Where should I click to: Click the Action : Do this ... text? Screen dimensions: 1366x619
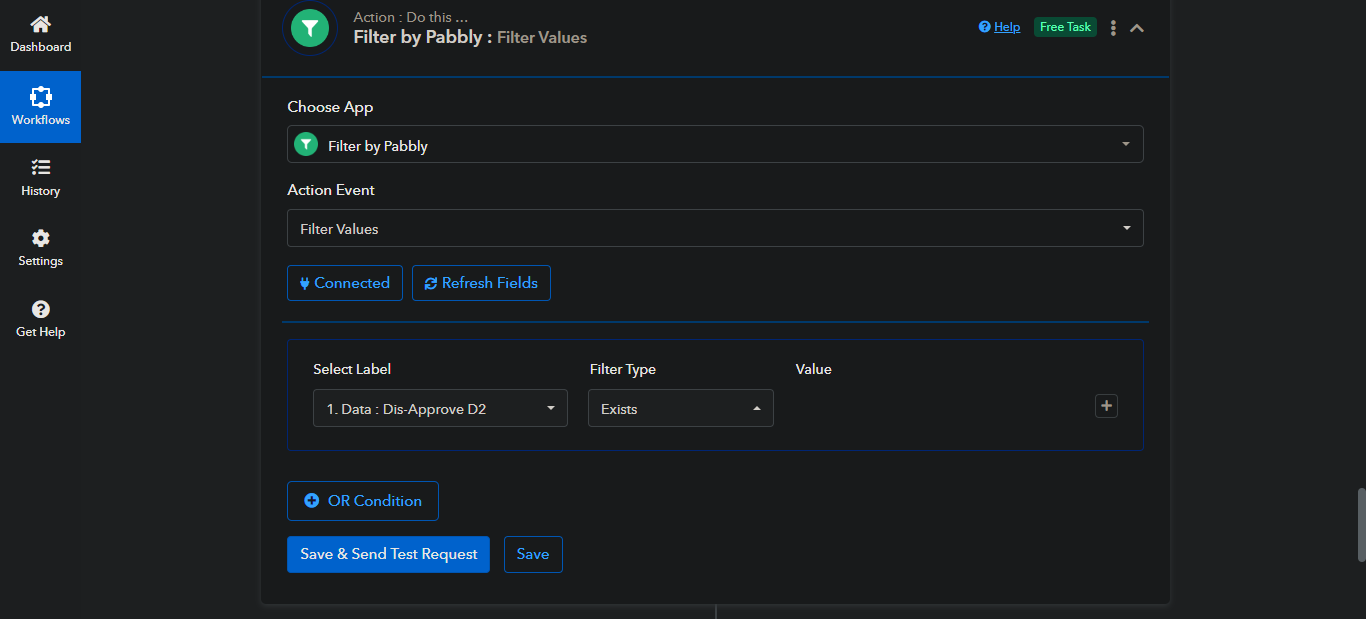coord(410,17)
